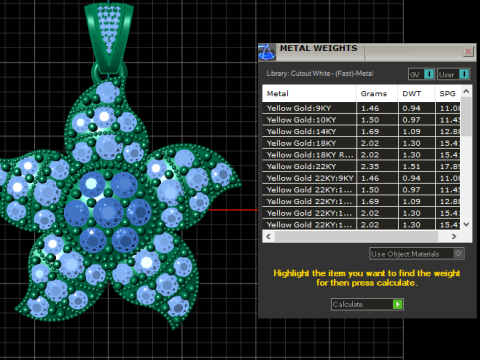This screenshot has height=360, width=480.
Task: Select the Yellow Gold:22KY row
Action: [361, 166]
